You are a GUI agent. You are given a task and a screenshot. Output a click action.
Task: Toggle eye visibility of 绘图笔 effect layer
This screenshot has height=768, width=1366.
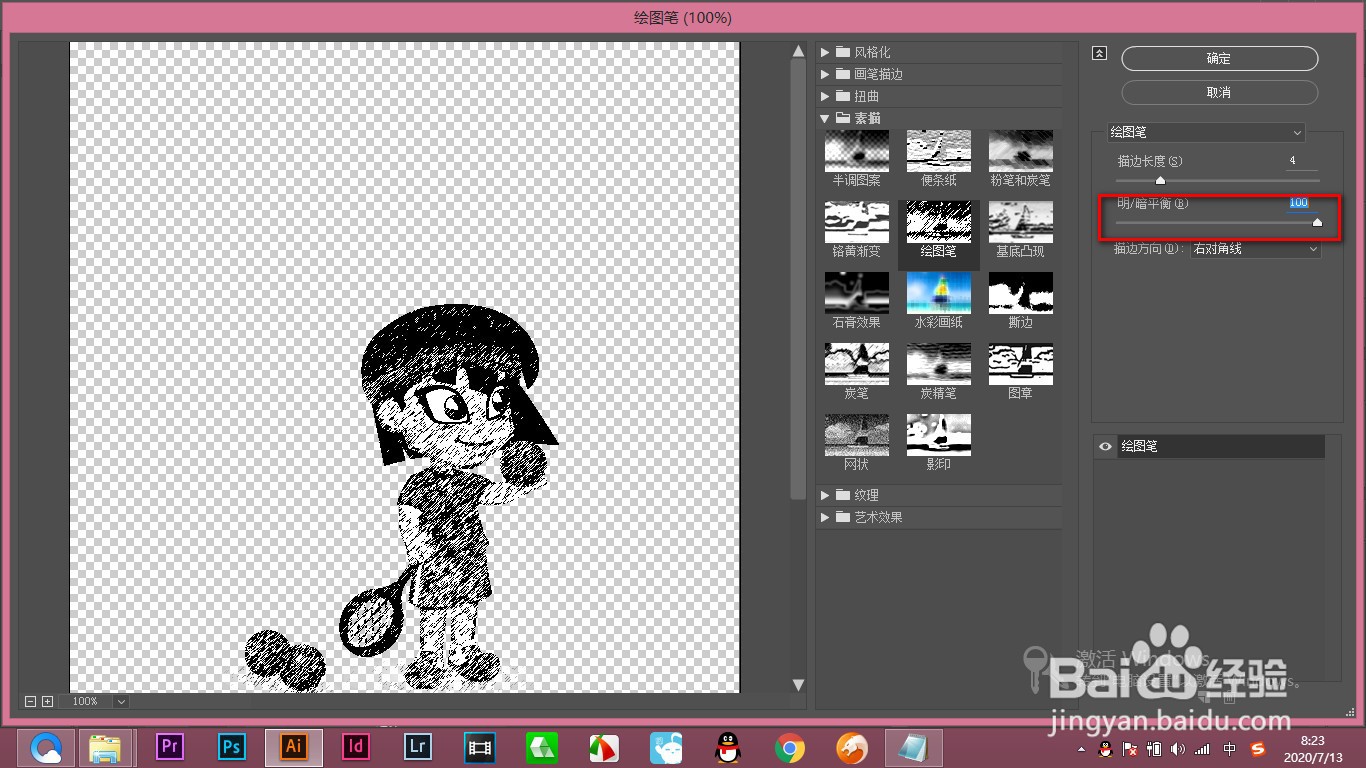coord(1105,447)
